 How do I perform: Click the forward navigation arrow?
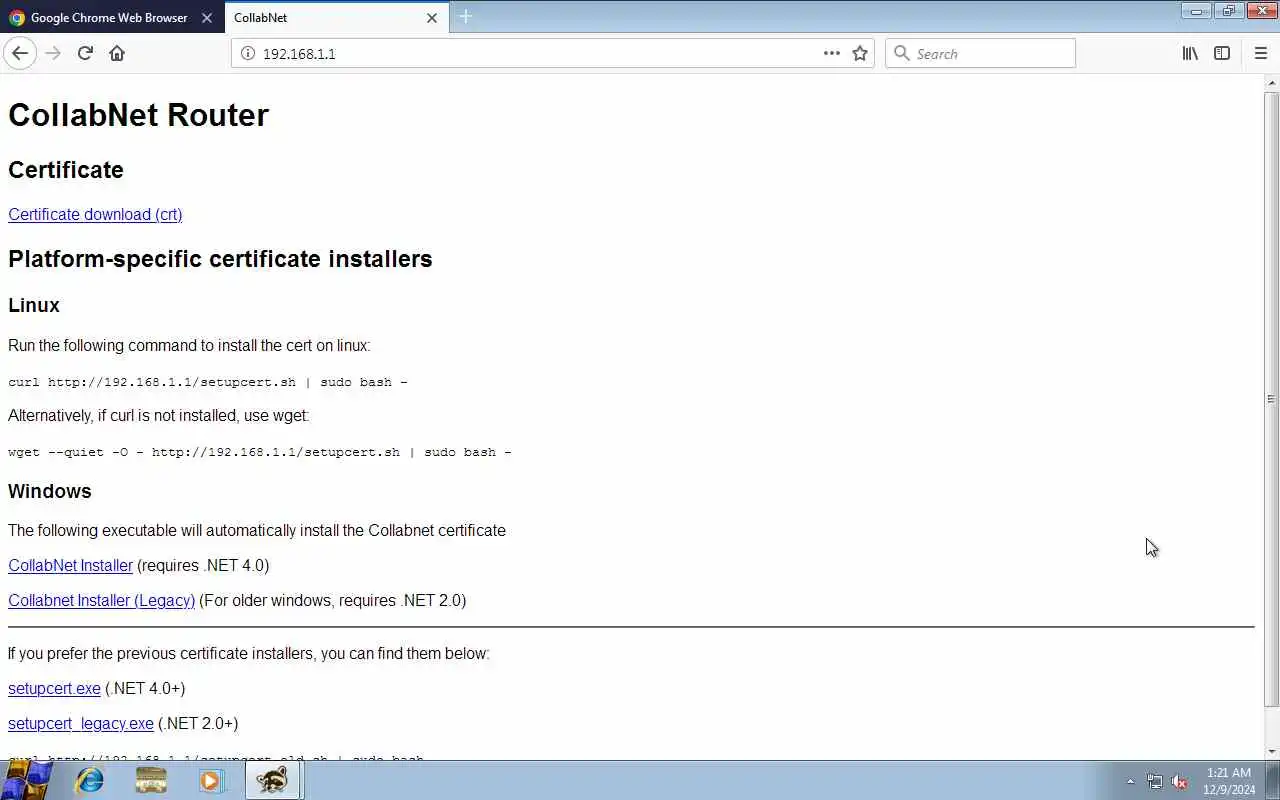tap(53, 53)
